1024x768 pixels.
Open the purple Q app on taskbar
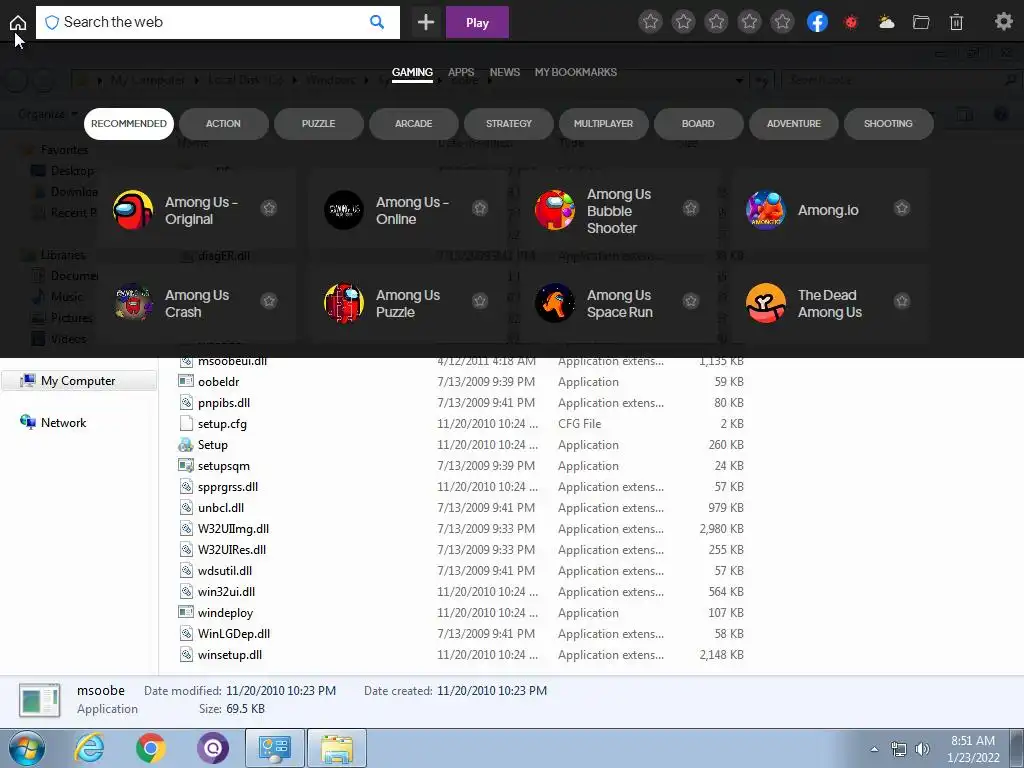point(212,748)
